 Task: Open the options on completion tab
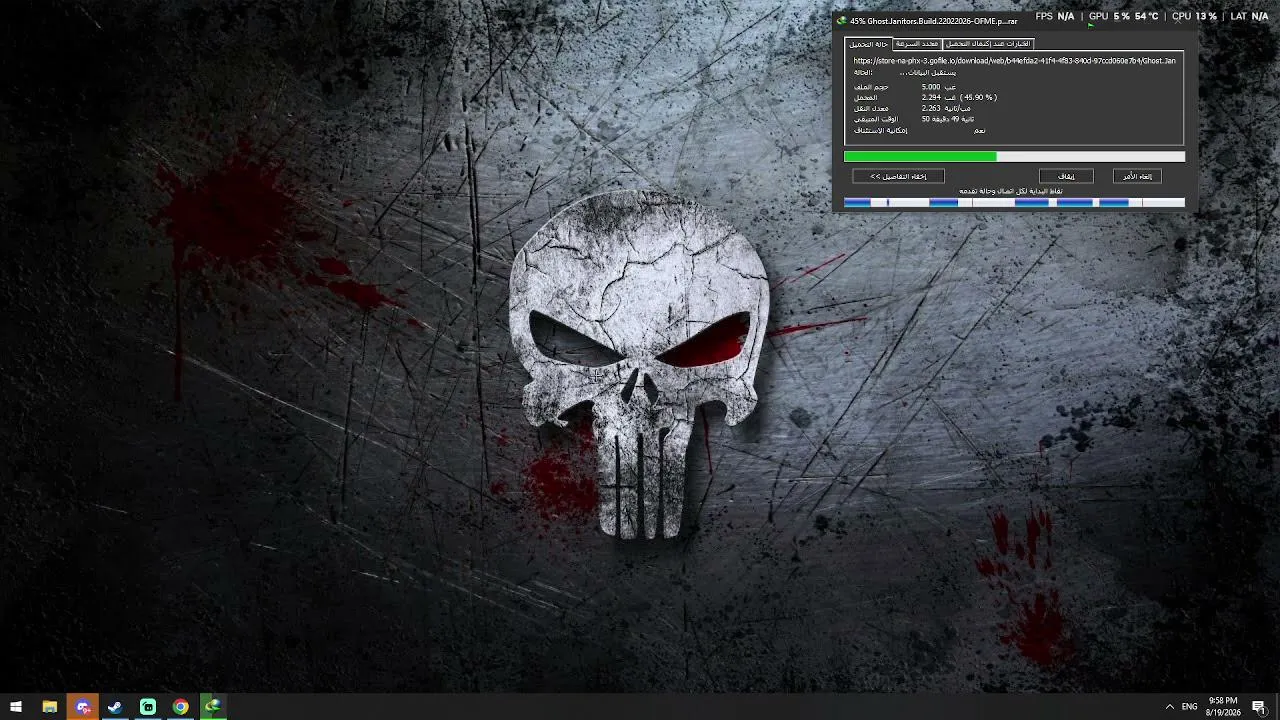click(988, 44)
